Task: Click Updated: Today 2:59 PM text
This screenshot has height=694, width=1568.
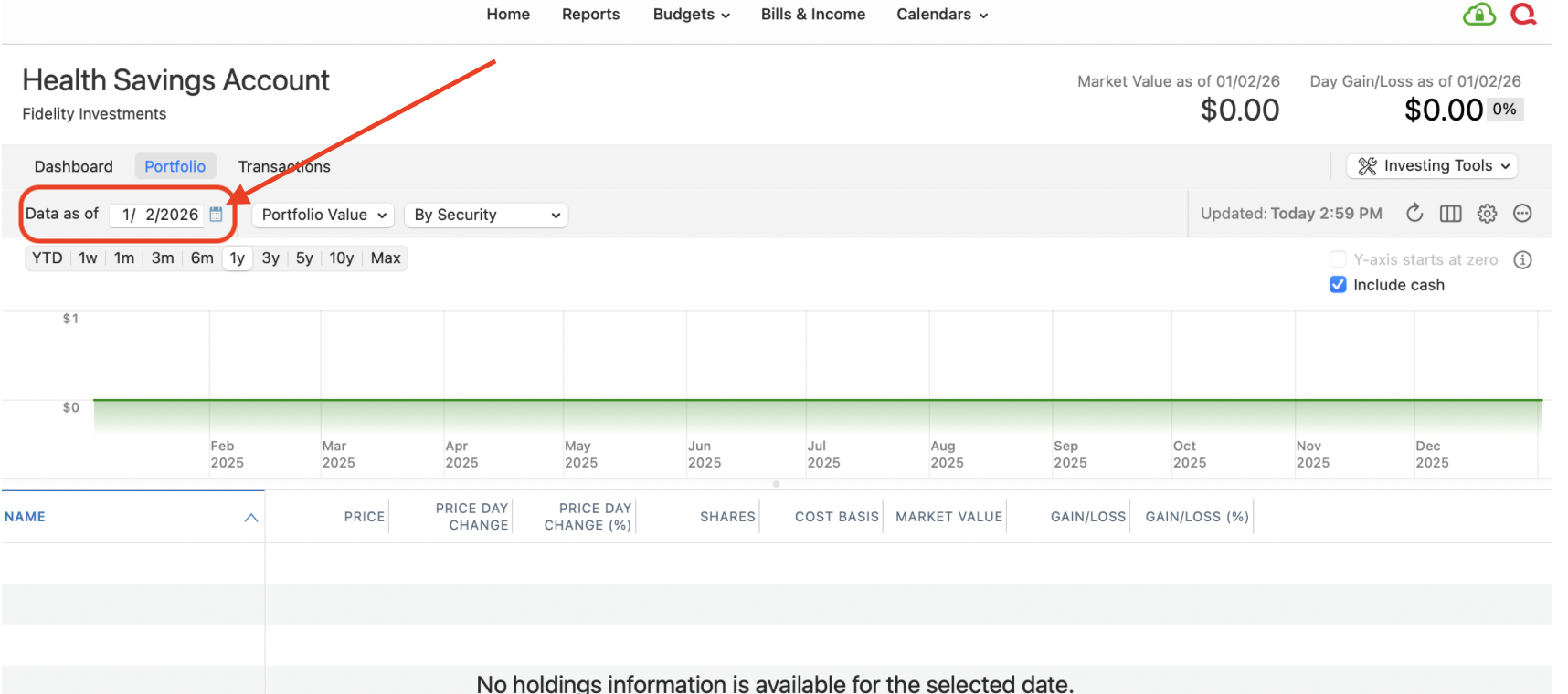Action: click(1291, 214)
